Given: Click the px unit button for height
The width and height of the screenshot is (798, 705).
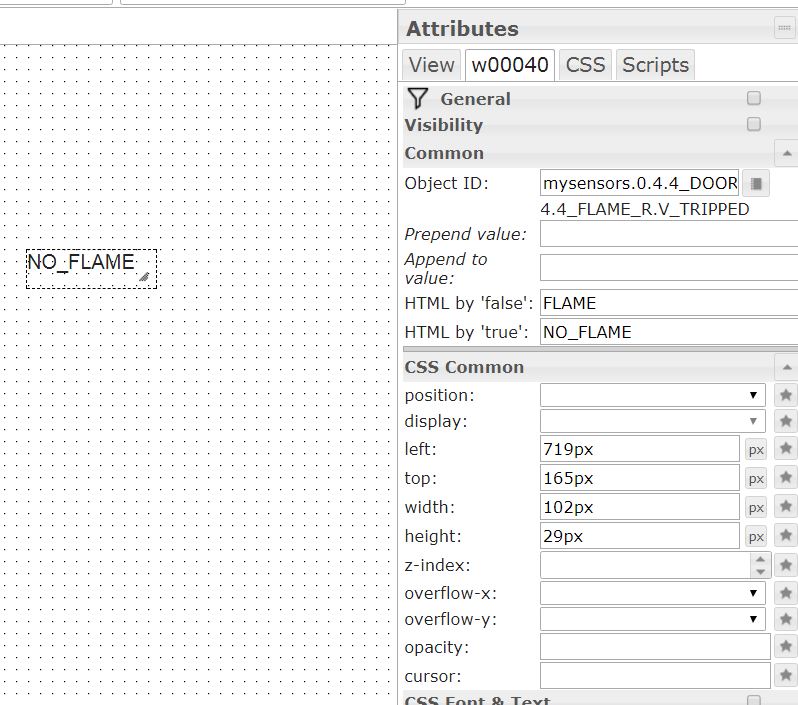Looking at the screenshot, I should coord(756,536).
